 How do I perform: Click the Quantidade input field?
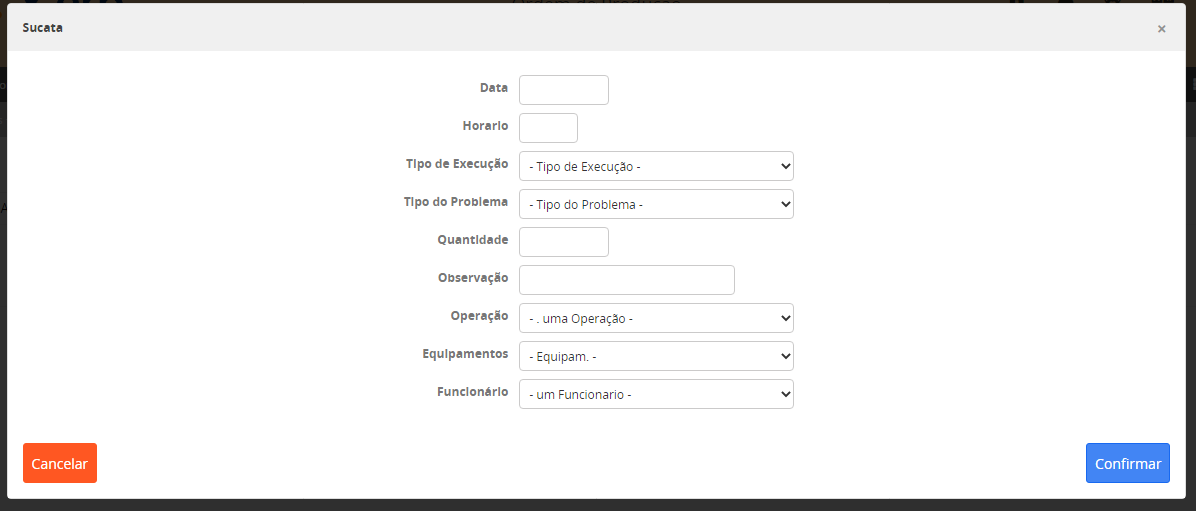(x=563, y=242)
